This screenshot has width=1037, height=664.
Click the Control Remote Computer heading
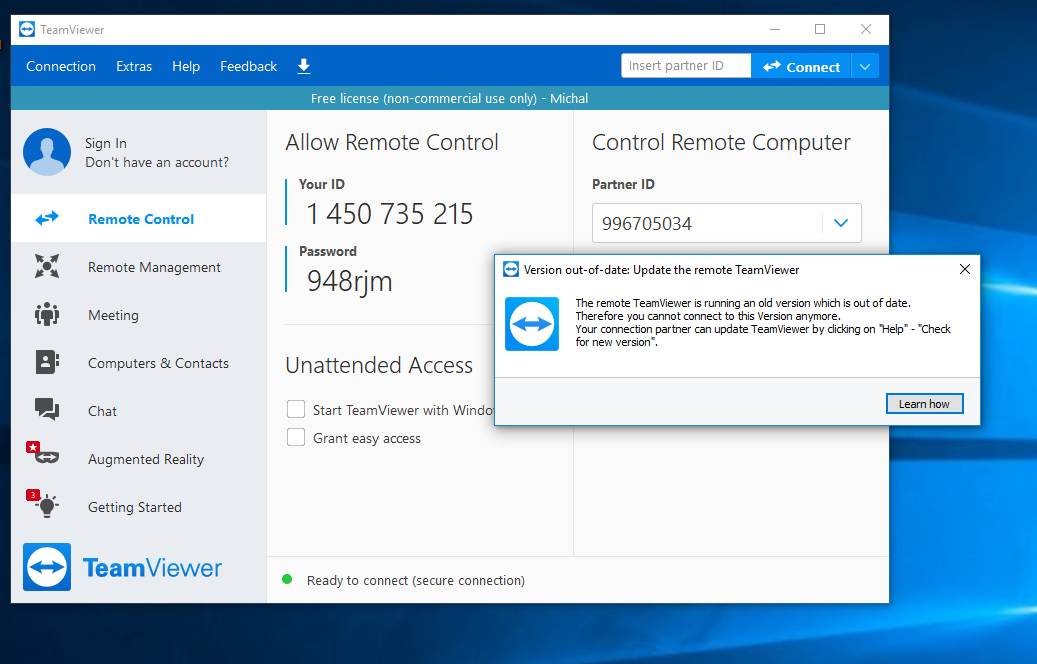(x=721, y=142)
